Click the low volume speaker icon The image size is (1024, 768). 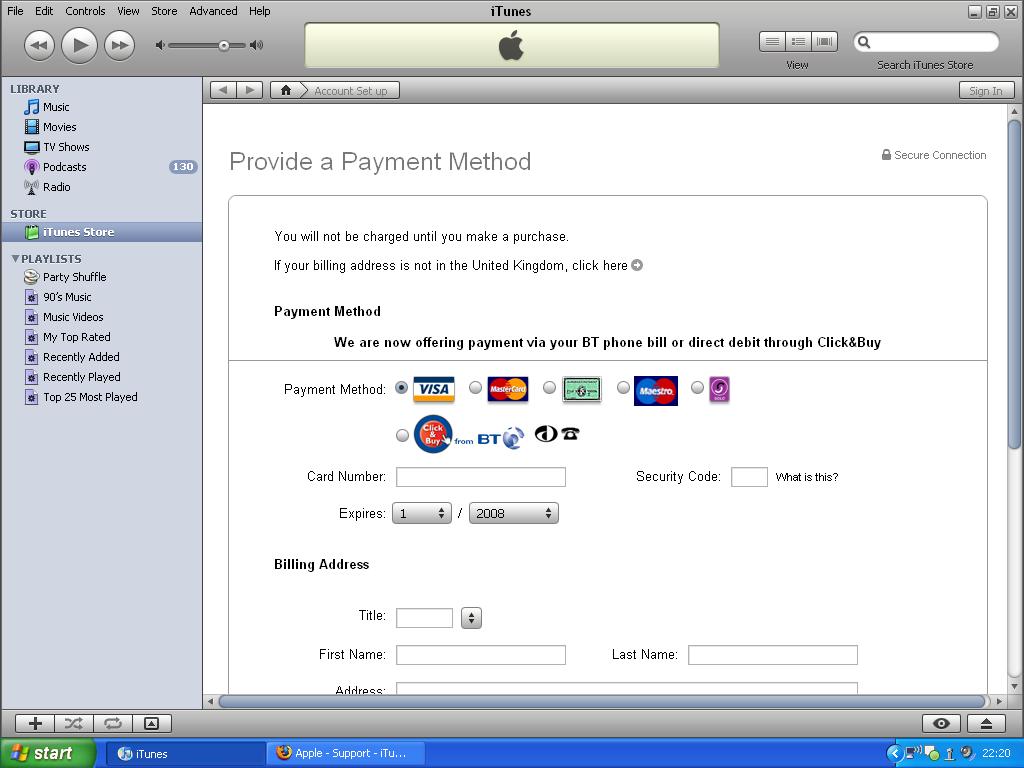[159, 45]
